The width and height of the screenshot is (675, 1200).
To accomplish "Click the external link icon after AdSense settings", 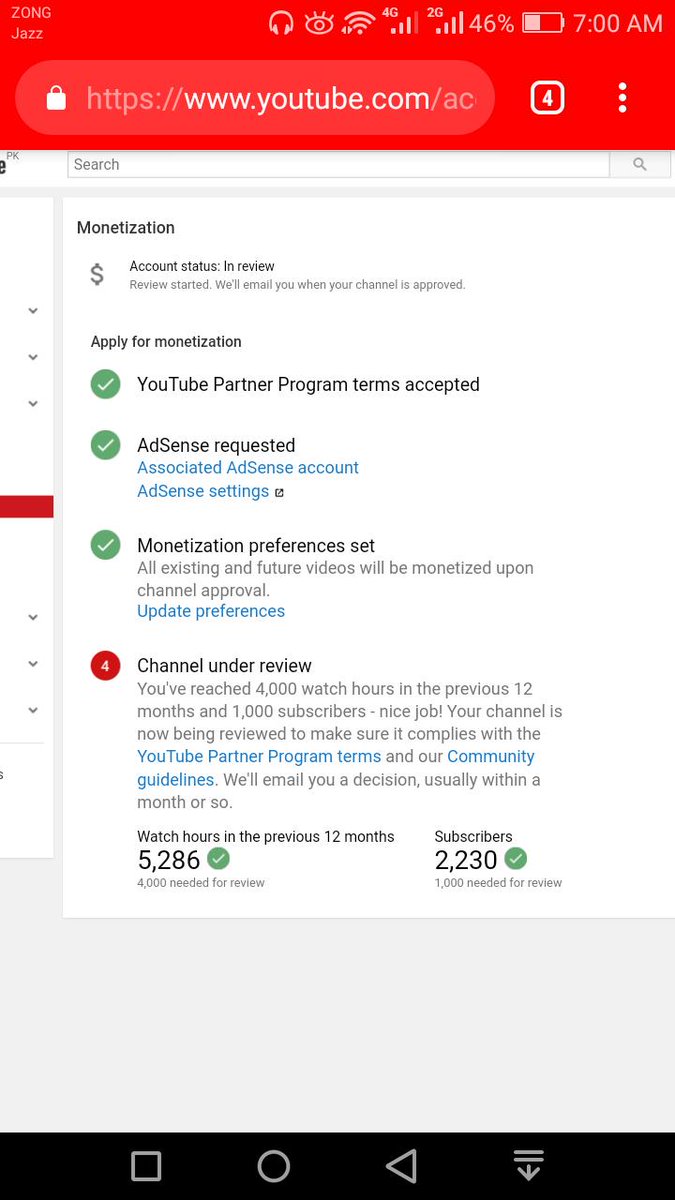I will pyautogui.click(x=279, y=492).
